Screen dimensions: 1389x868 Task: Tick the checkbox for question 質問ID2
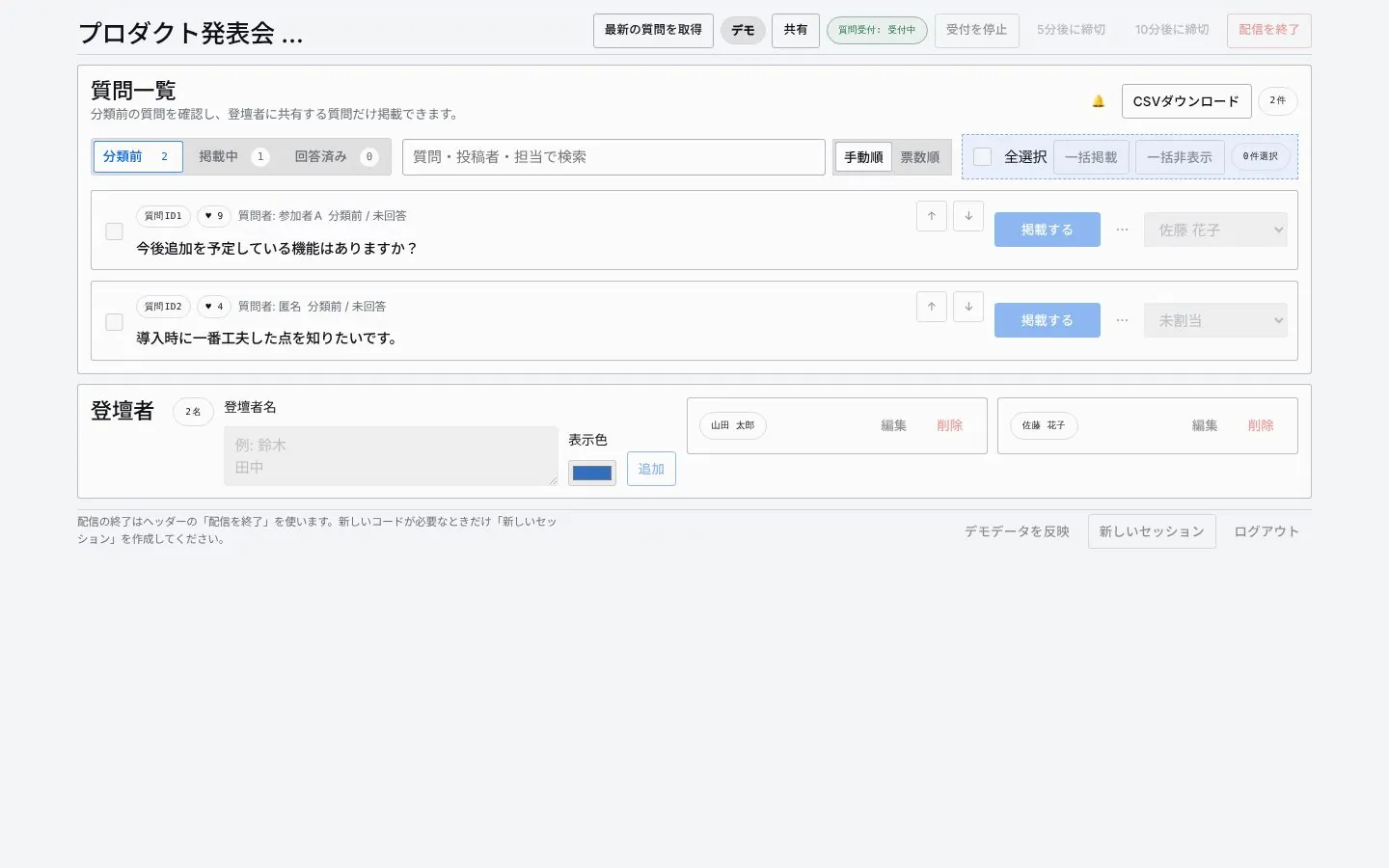(114, 322)
